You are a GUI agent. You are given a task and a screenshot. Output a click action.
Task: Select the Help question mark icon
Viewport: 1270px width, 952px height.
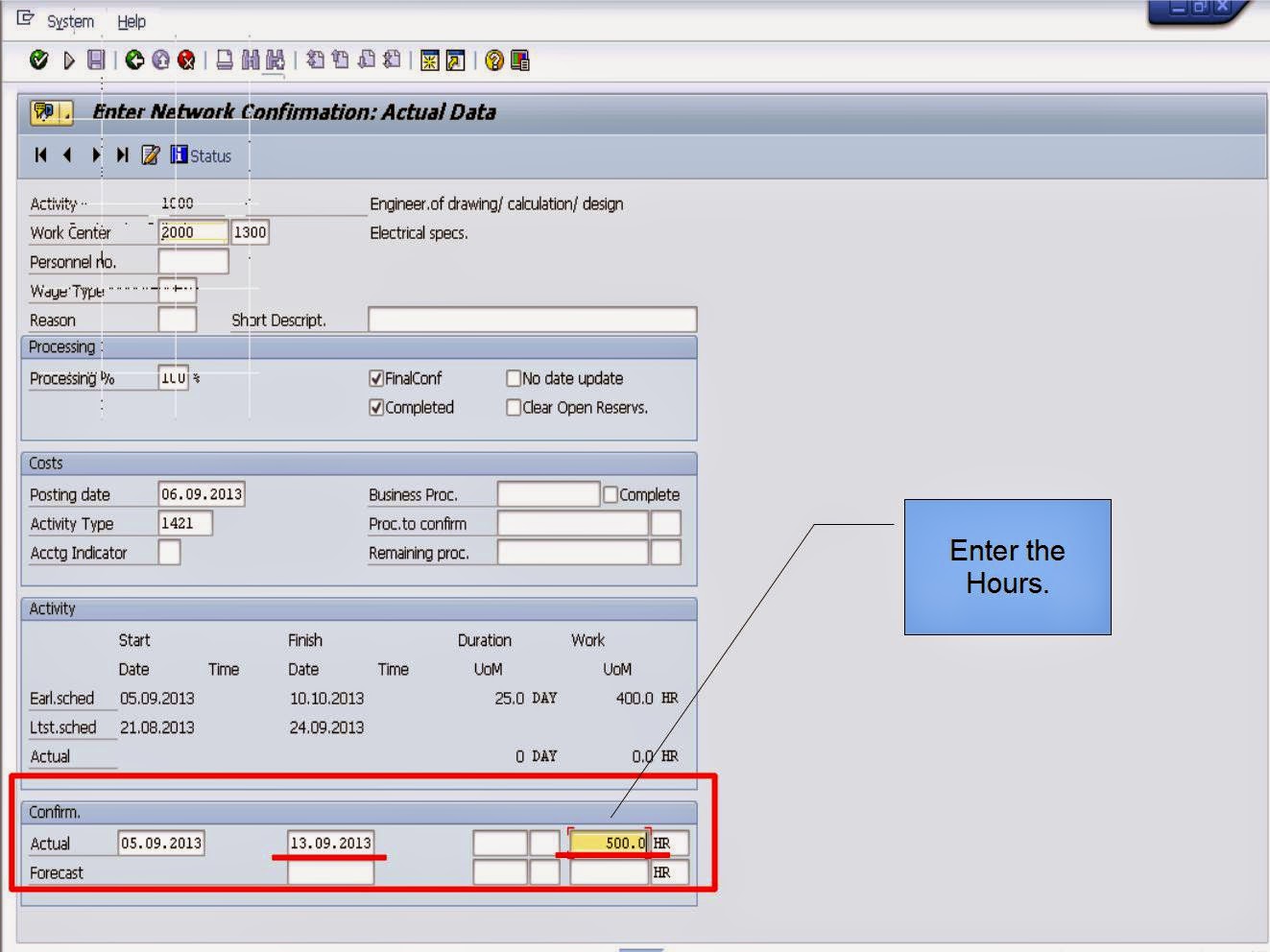tap(492, 60)
